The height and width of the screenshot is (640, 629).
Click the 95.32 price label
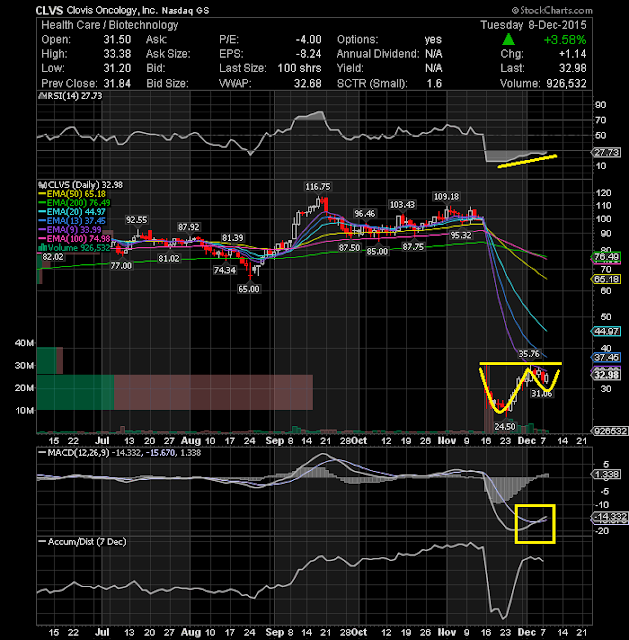(460, 236)
